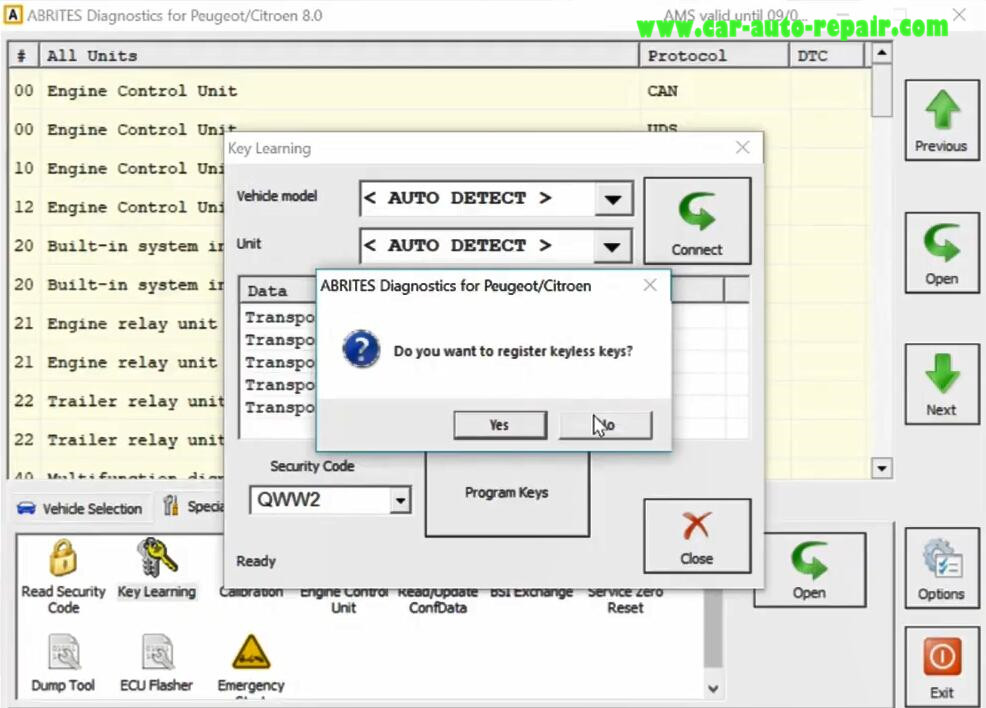Open the Unit auto detect dropdown

[x=612, y=246]
